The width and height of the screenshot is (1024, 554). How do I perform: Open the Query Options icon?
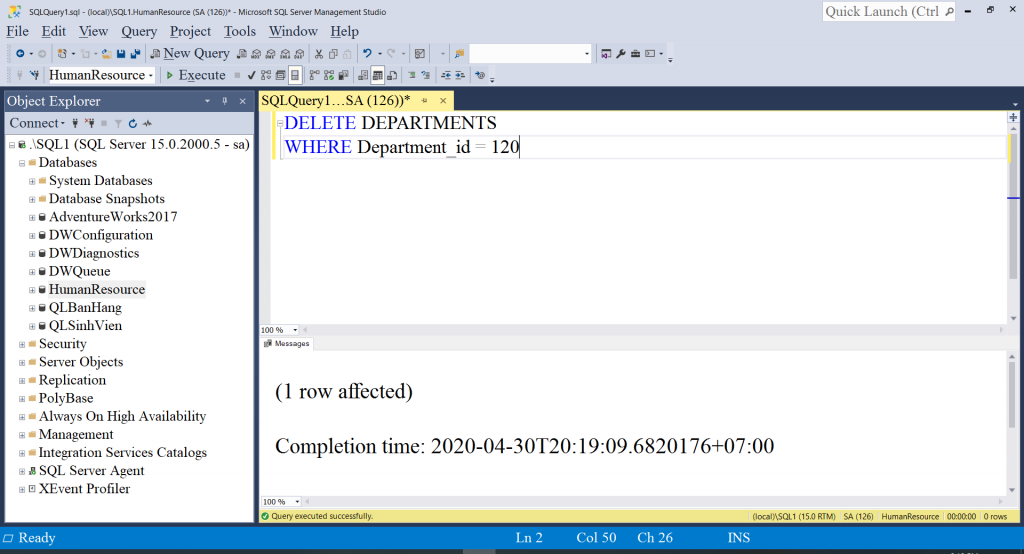(280, 75)
